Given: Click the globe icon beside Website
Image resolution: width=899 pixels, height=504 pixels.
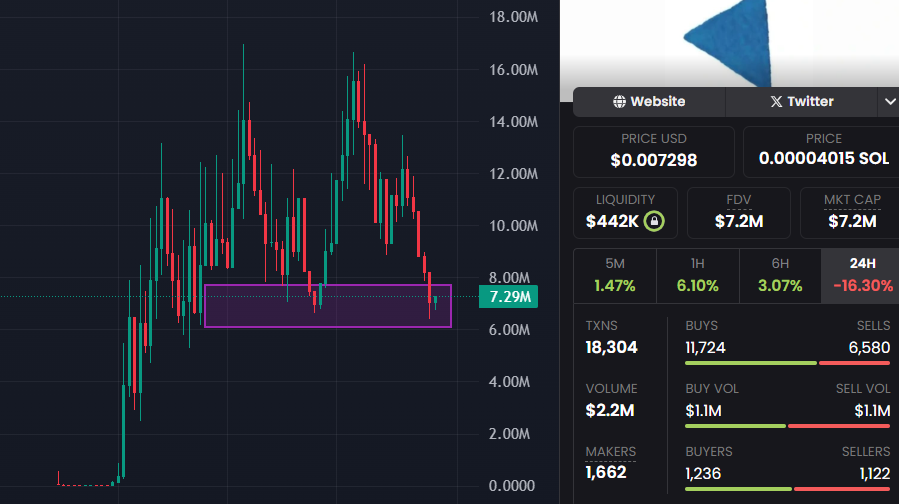Looking at the screenshot, I should [619, 101].
